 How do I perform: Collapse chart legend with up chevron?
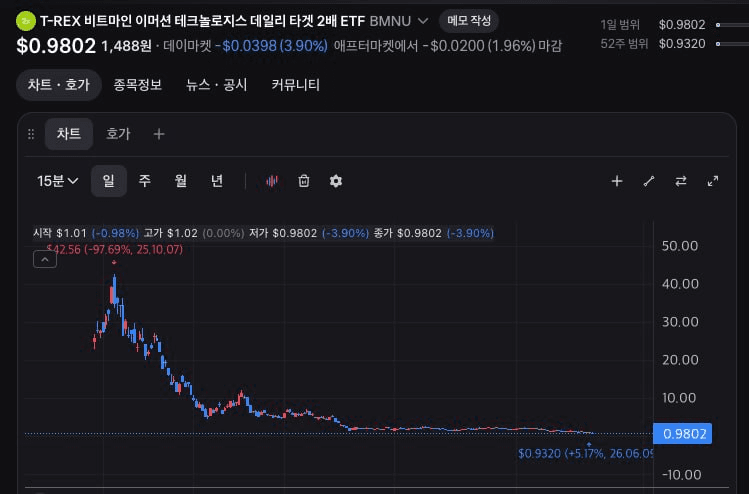45,259
